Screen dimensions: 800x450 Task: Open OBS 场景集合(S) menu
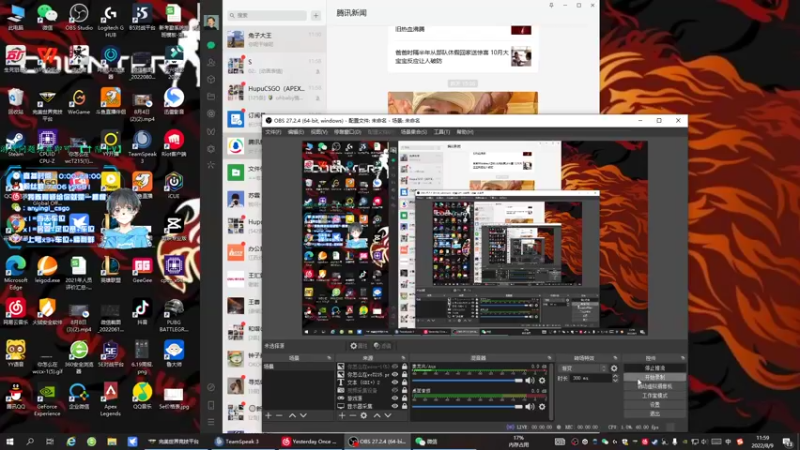click(x=413, y=132)
